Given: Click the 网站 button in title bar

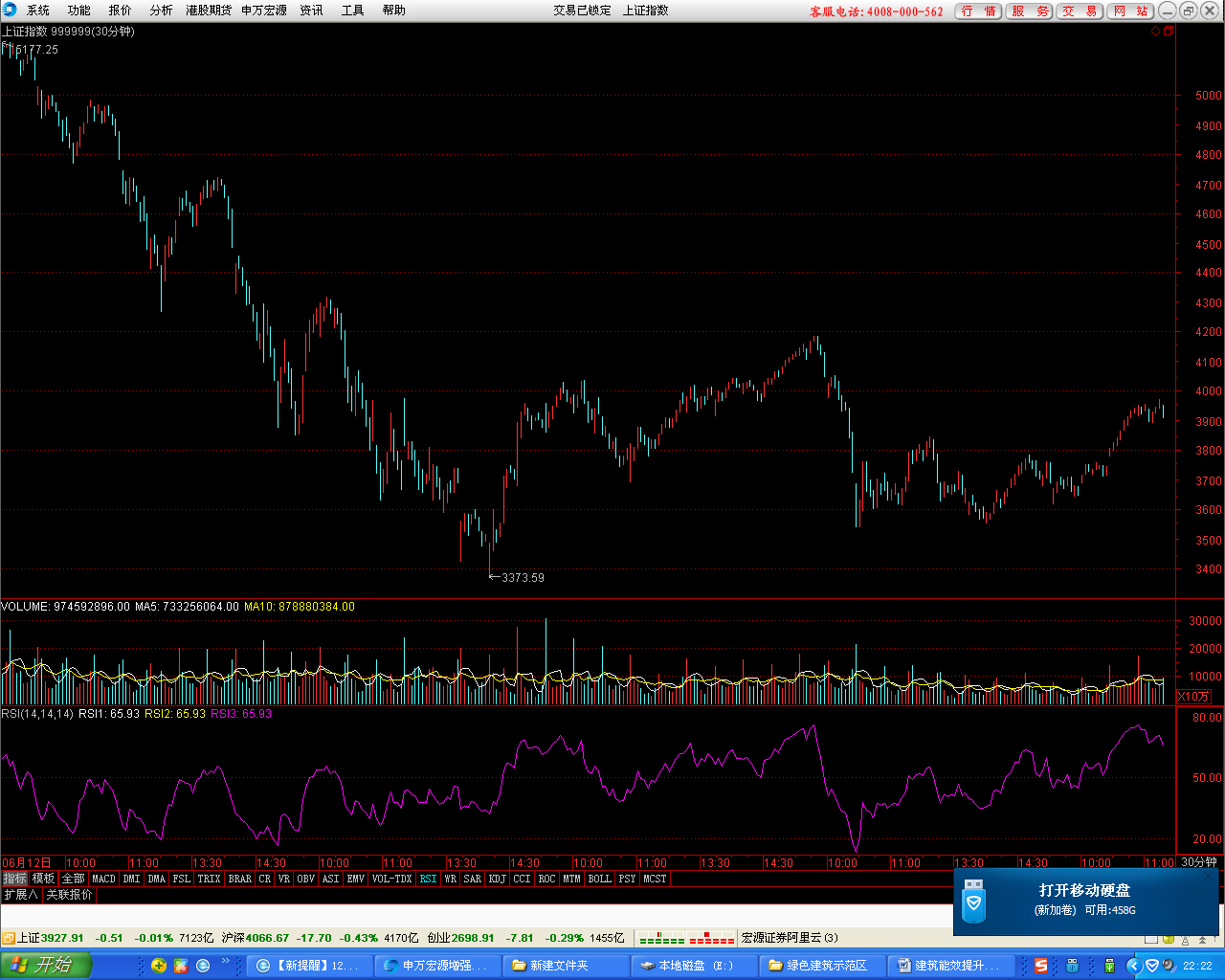Looking at the screenshot, I should (x=1131, y=11).
